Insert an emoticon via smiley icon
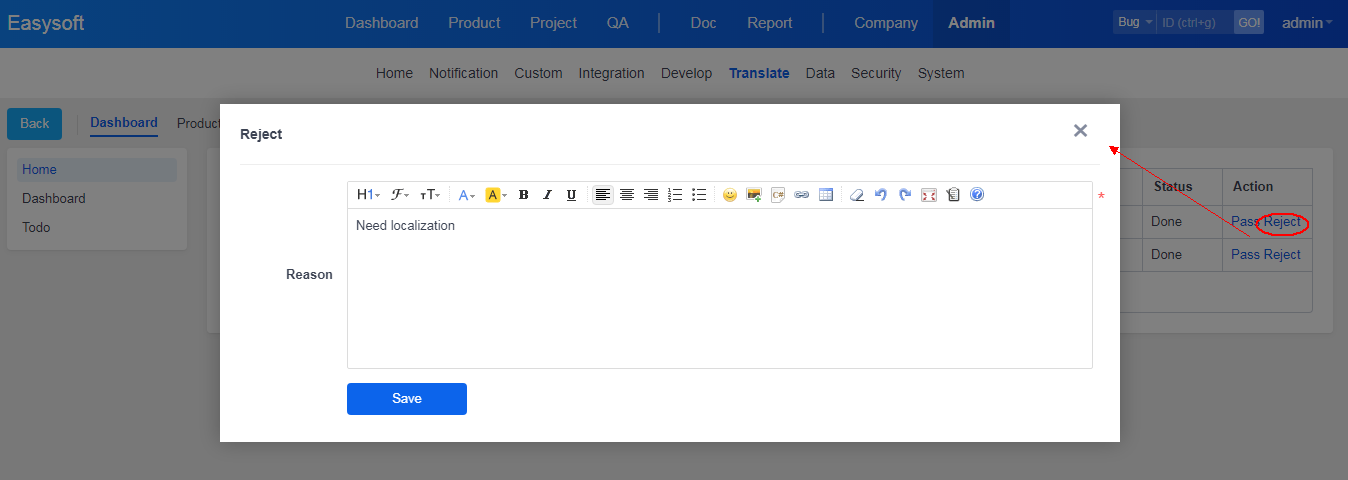1348x480 pixels. pyautogui.click(x=730, y=195)
